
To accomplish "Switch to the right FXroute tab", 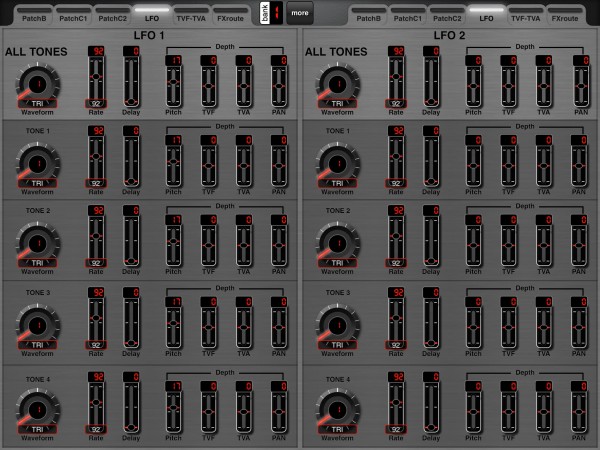I will click(565, 15).
